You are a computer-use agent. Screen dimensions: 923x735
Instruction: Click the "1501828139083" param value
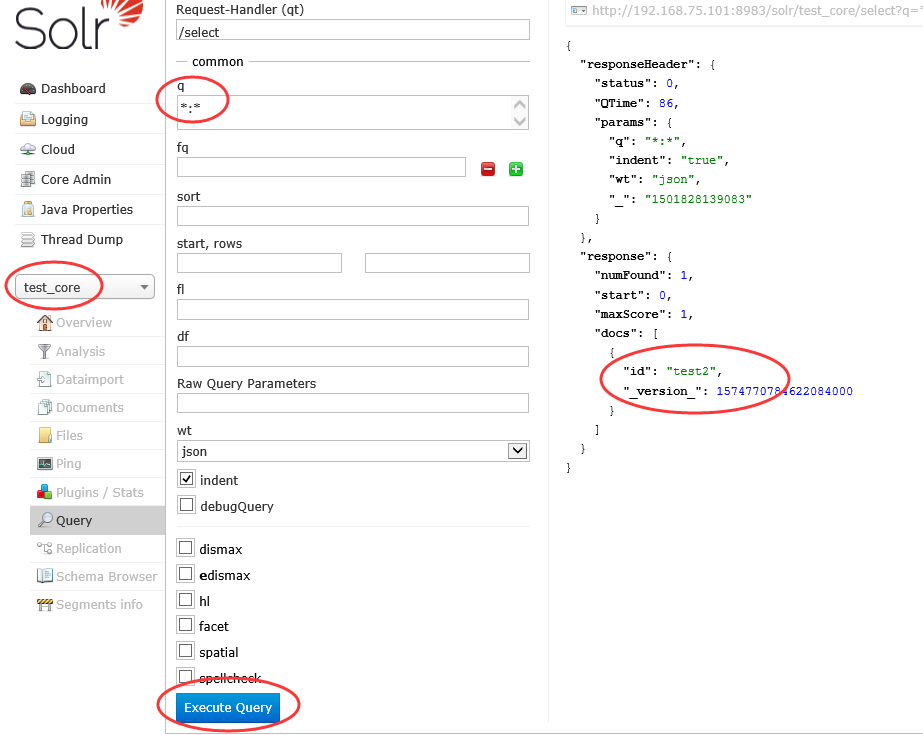(698, 199)
